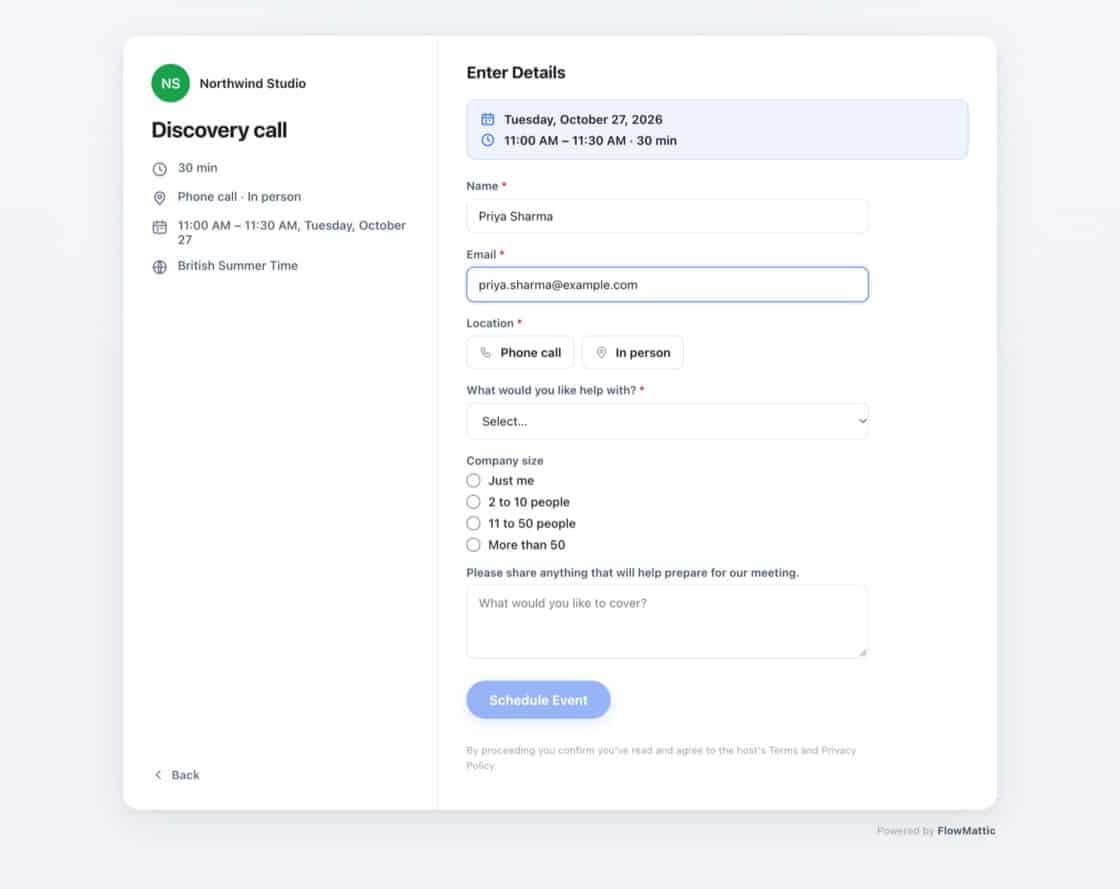Click the calendar icon in left sidebar
The height and width of the screenshot is (889, 1120).
tap(159, 227)
